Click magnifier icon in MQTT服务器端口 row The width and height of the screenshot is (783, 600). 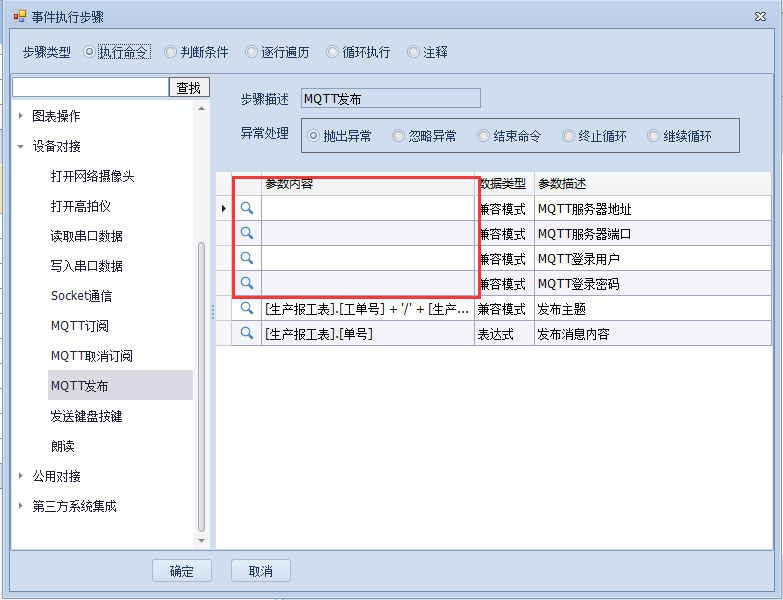(x=246, y=233)
